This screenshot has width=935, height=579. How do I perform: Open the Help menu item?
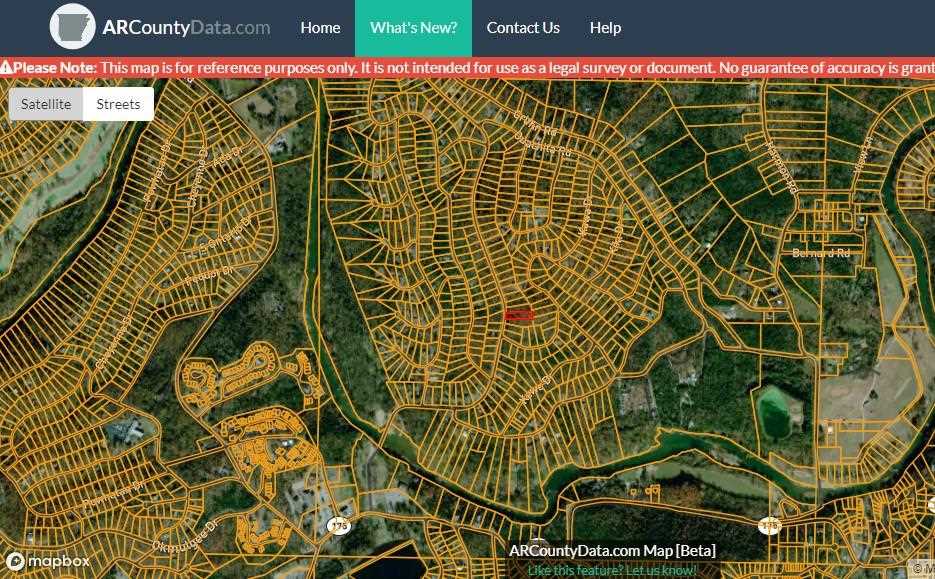coord(605,28)
